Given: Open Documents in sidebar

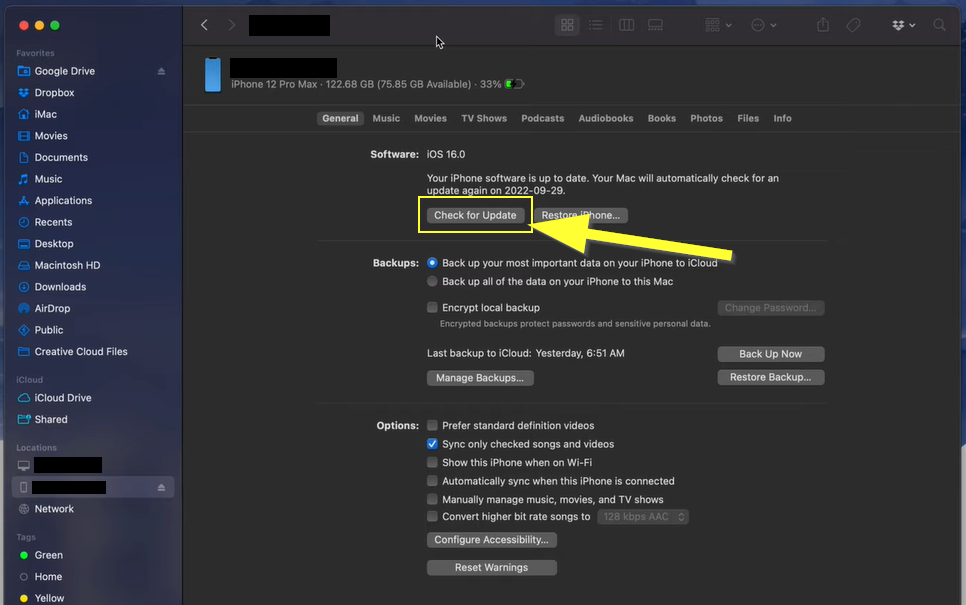Looking at the screenshot, I should point(61,158).
